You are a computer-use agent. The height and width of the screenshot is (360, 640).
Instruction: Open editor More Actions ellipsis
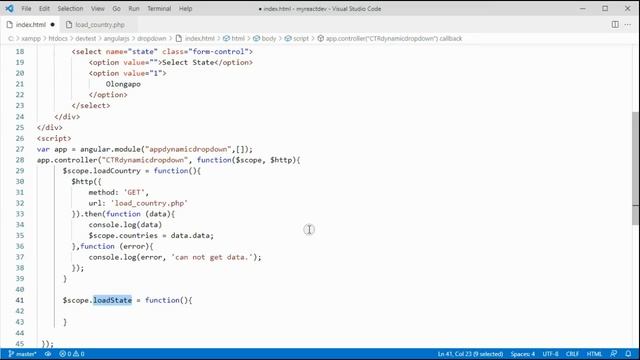(628, 24)
